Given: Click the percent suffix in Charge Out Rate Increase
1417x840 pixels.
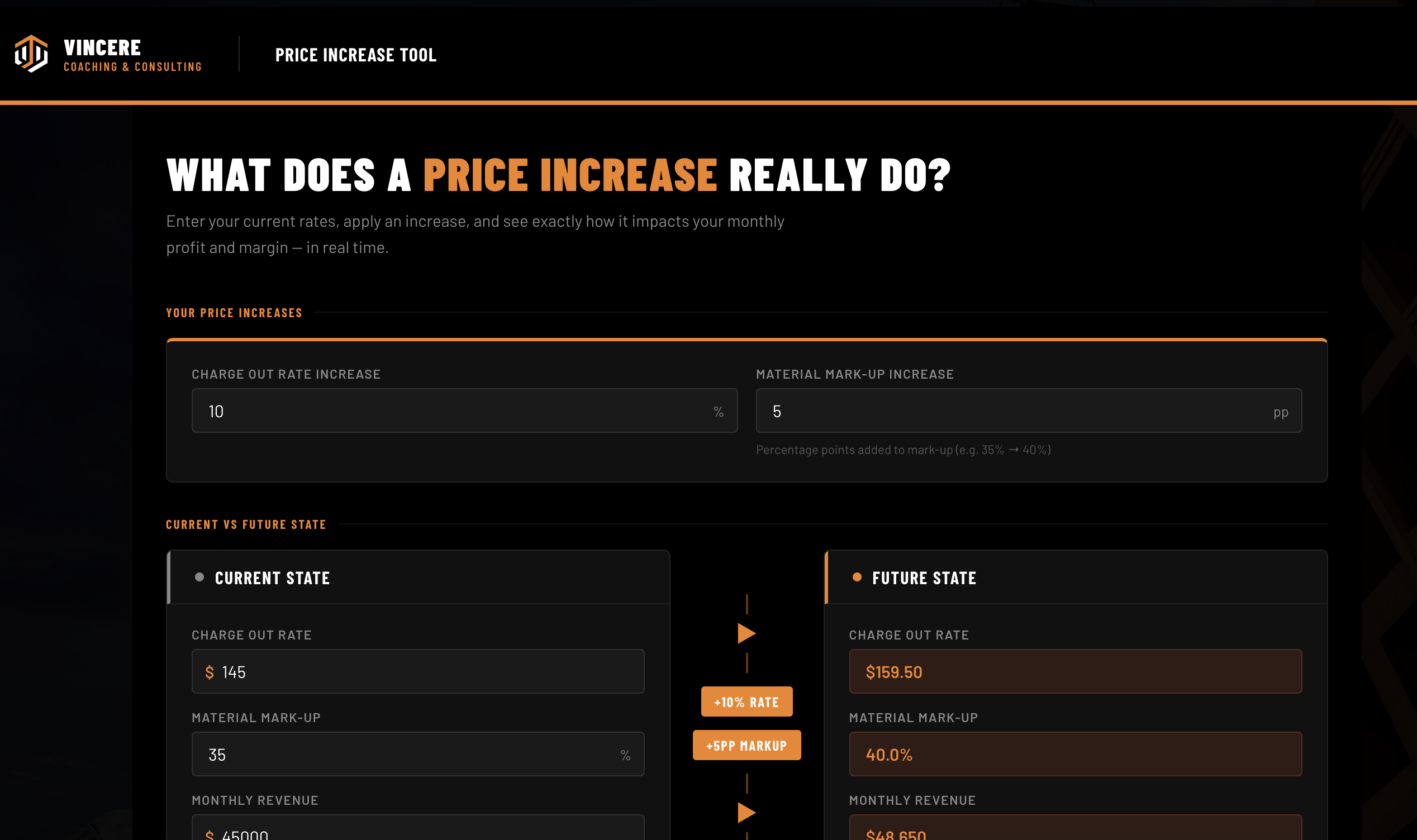Looking at the screenshot, I should point(719,412).
